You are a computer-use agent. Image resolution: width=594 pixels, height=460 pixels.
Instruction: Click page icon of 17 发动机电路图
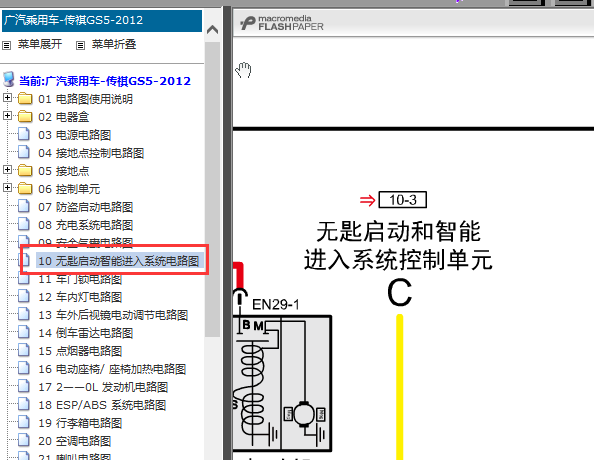pyautogui.click(x=23, y=386)
